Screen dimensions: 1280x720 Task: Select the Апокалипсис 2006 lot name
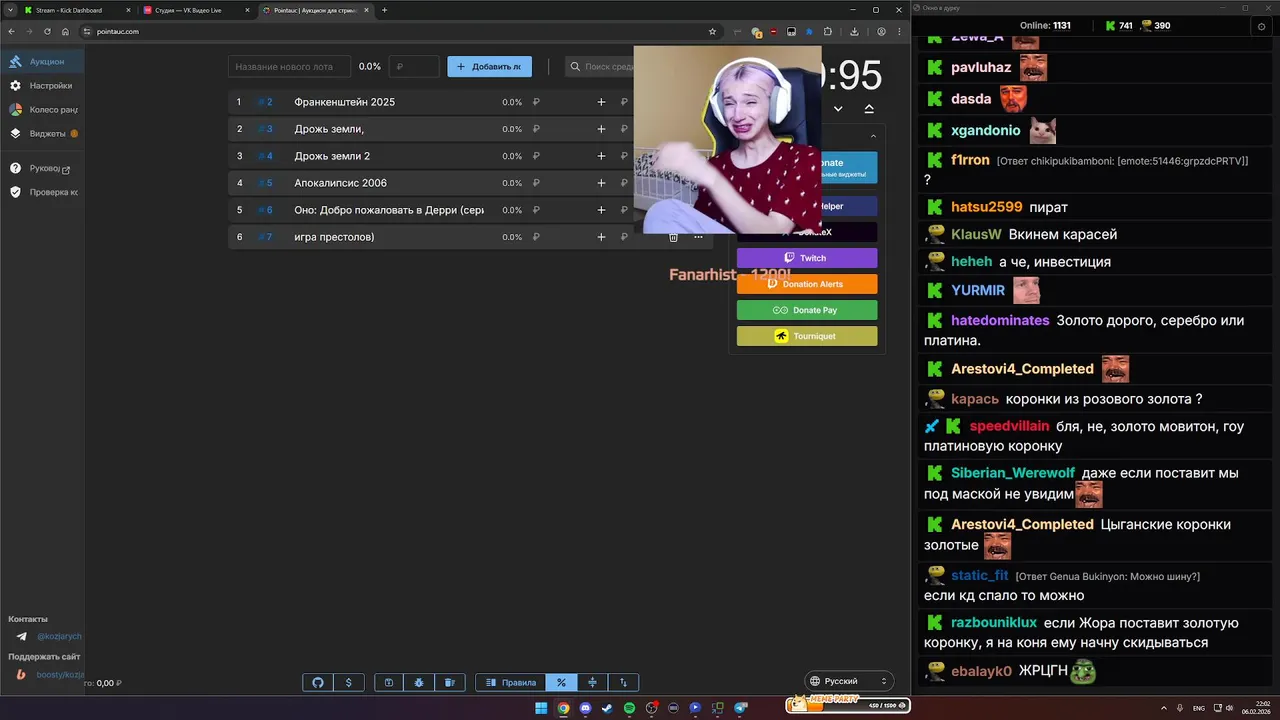click(x=340, y=183)
